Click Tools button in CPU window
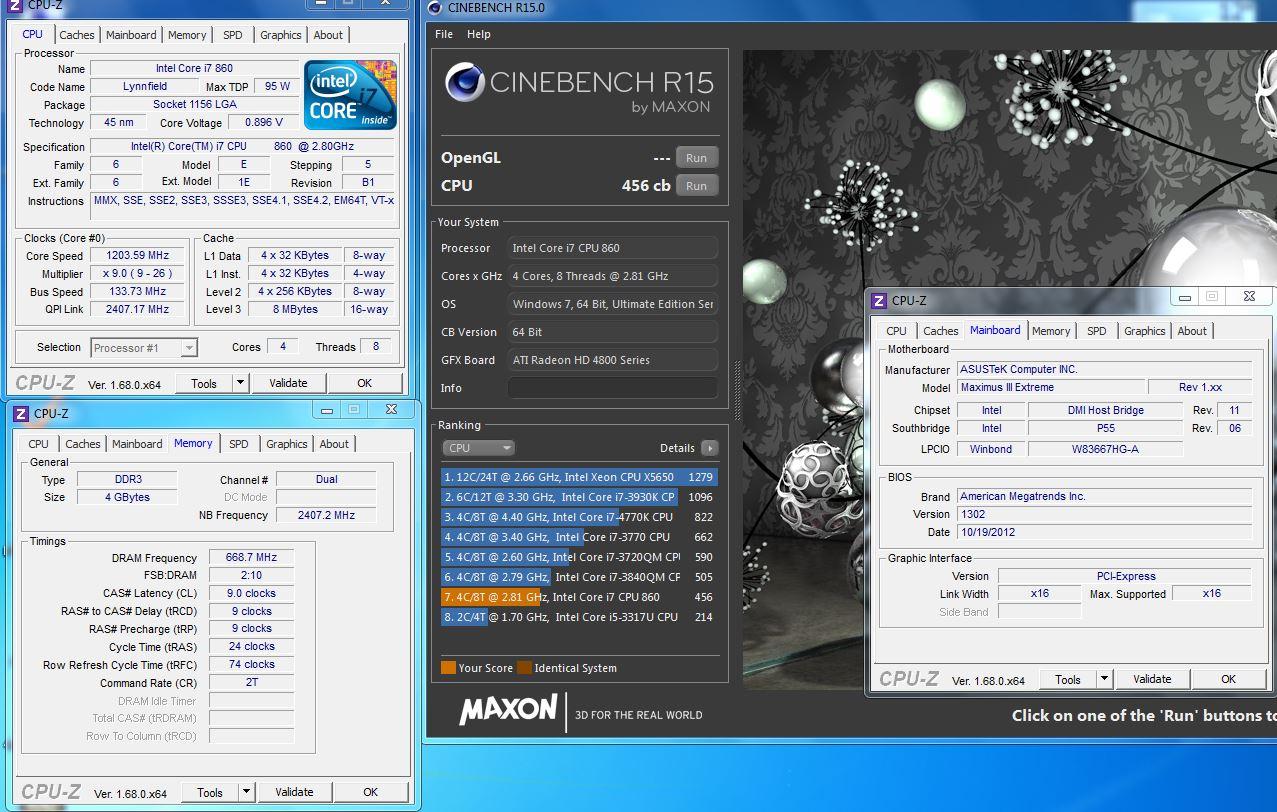1277x812 pixels. (x=204, y=383)
